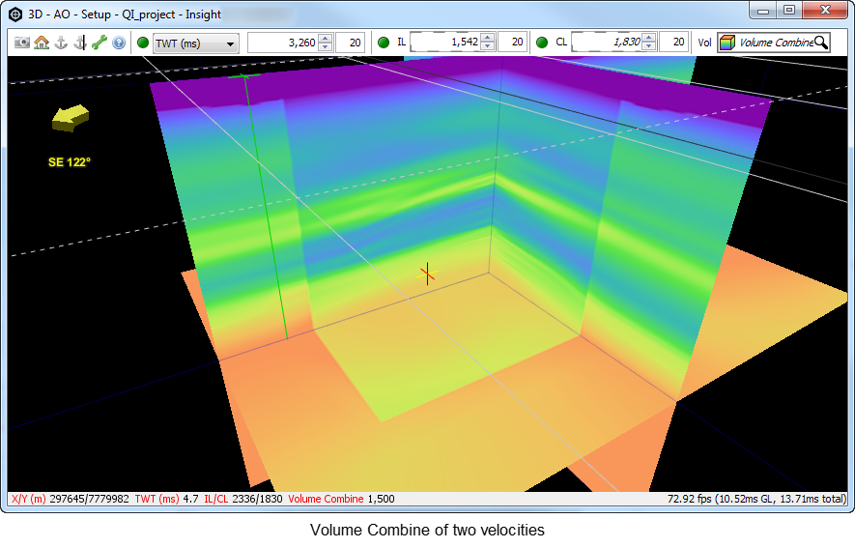Open help with the blue question icon
This screenshot has width=855, height=548.
tap(119, 43)
